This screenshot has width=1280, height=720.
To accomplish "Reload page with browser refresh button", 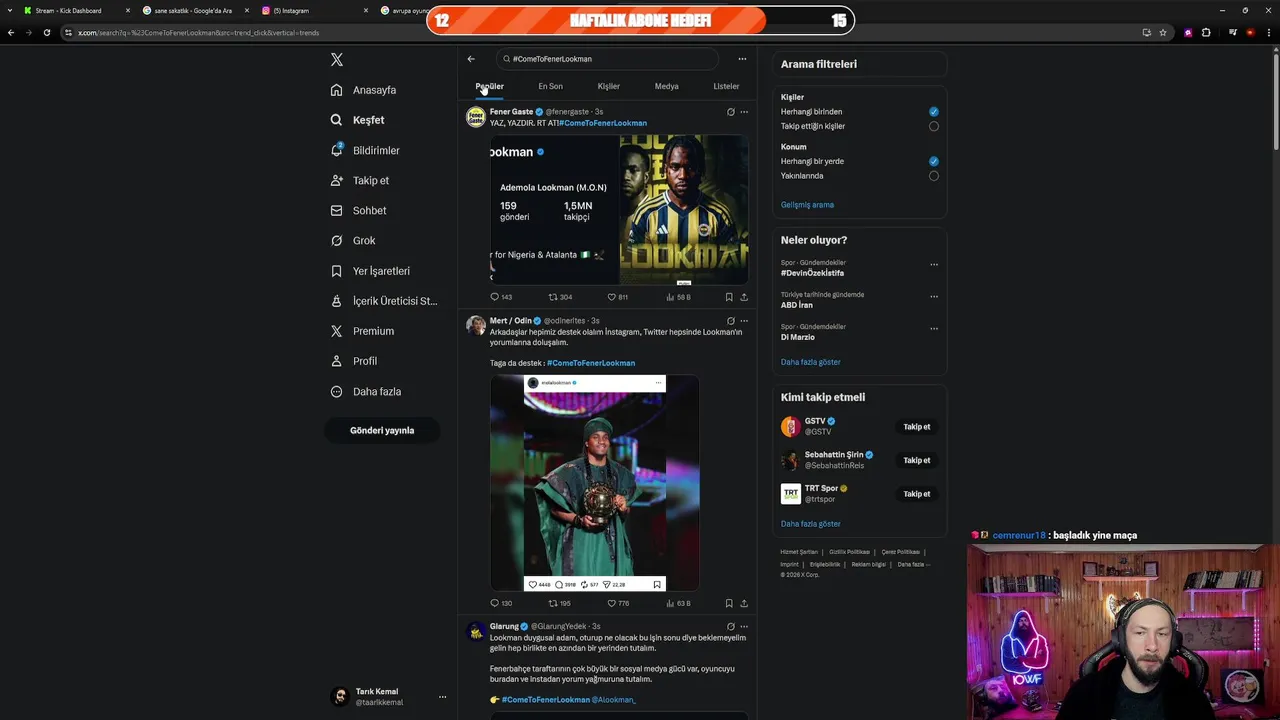I will [46, 32].
